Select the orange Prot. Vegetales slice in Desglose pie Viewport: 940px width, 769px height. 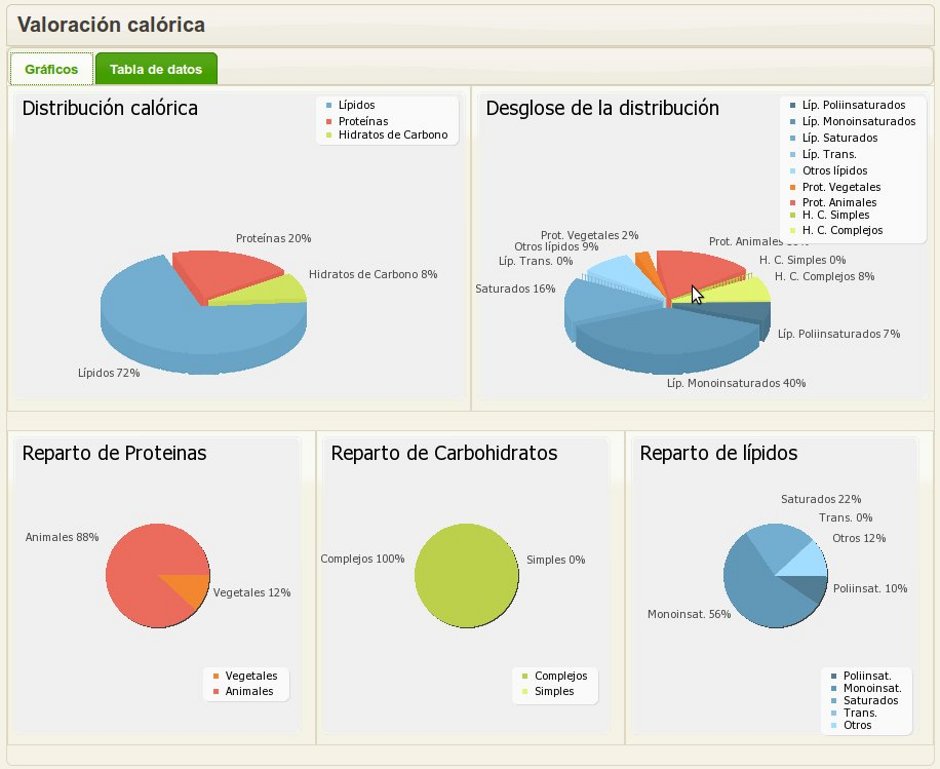point(645,264)
